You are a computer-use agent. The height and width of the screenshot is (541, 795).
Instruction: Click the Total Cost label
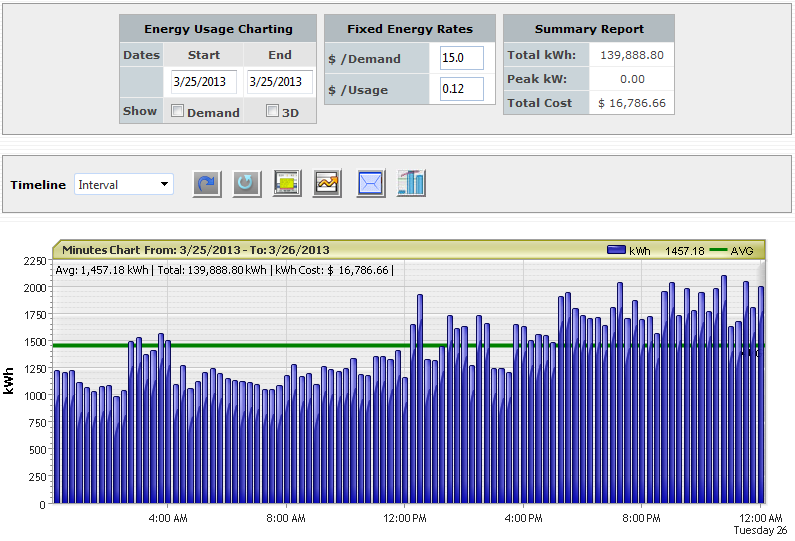pyautogui.click(x=539, y=103)
